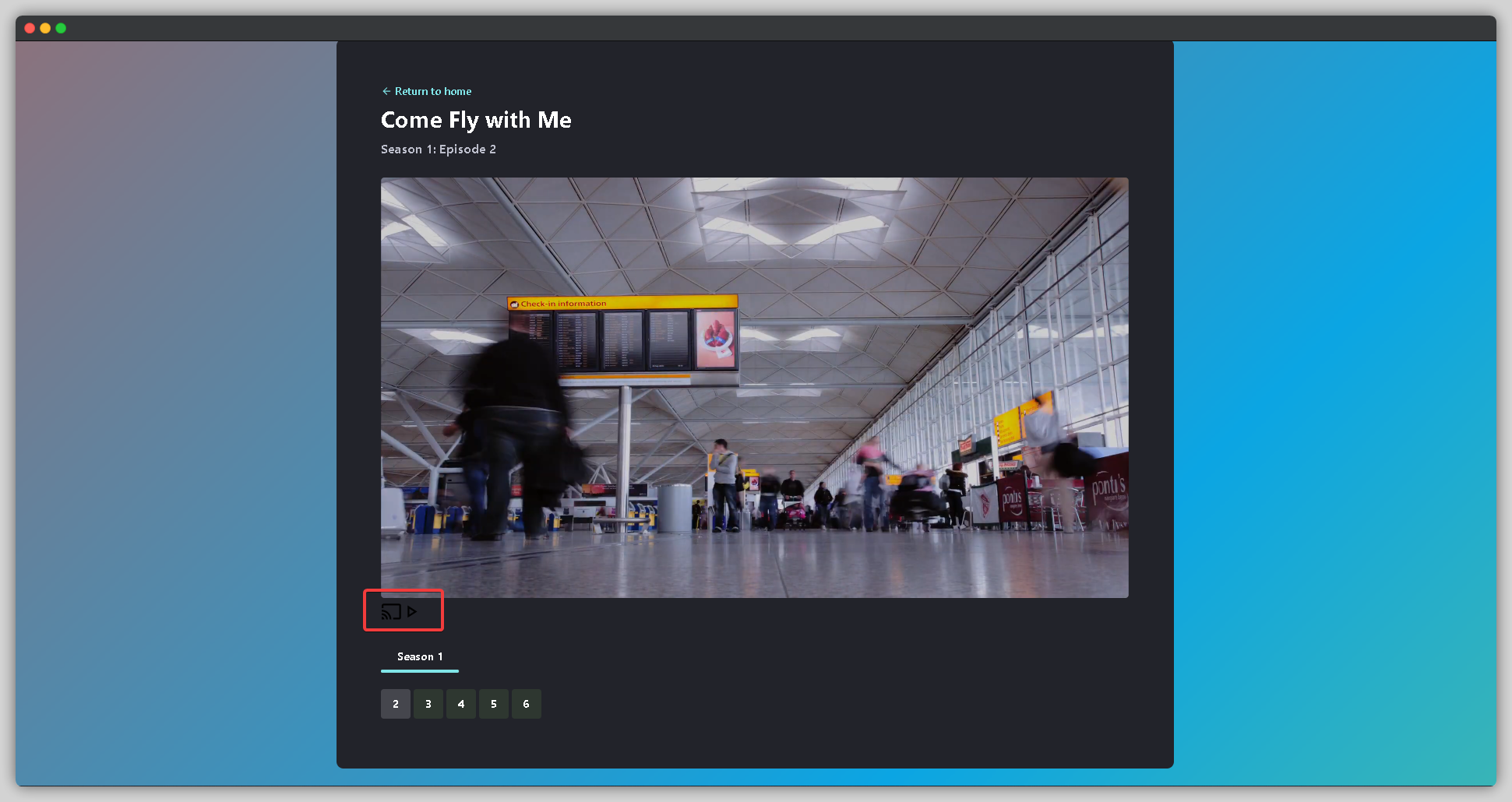Maximize the window with the green button

(x=61, y=28)
